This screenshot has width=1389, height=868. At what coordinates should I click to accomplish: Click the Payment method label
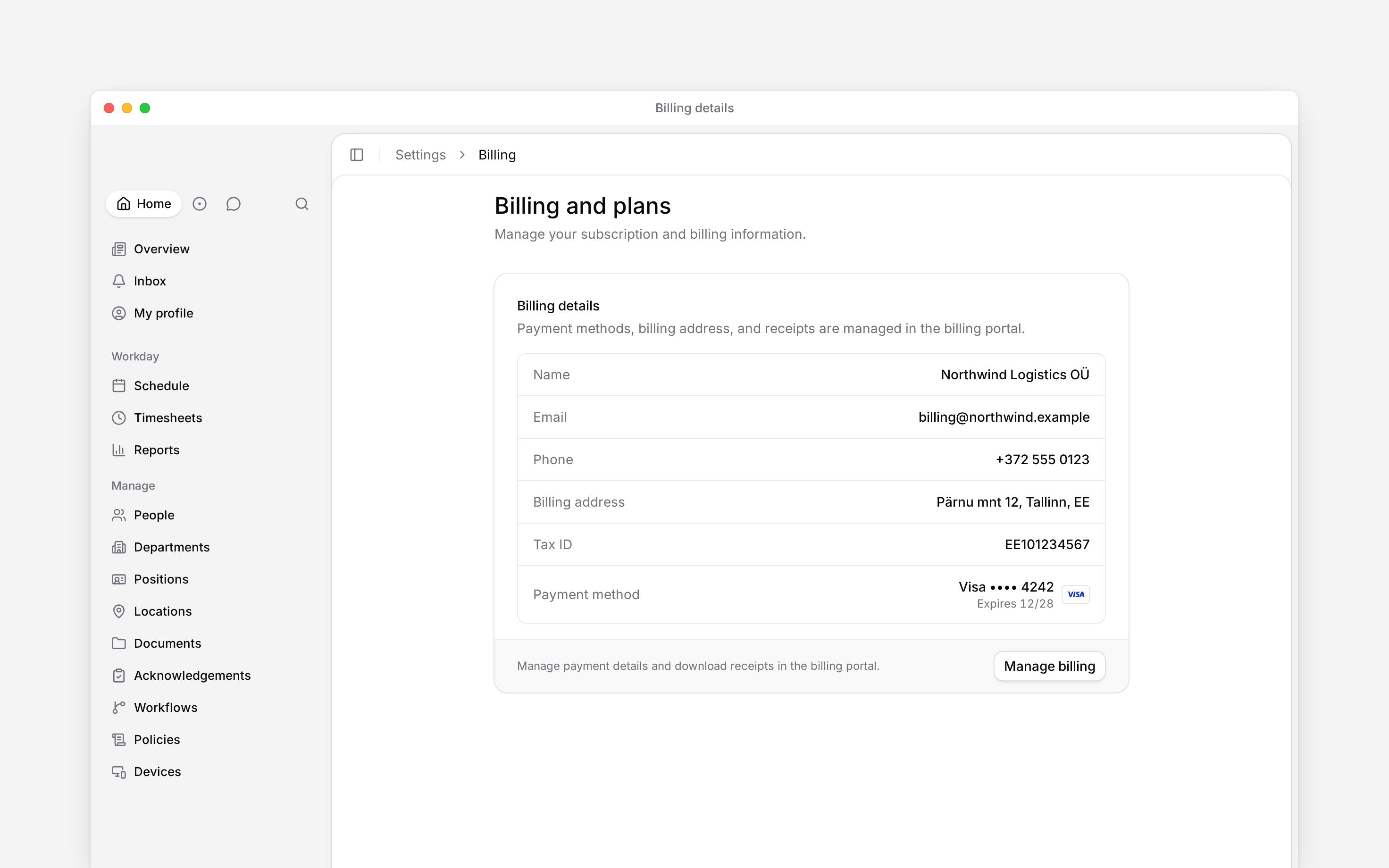(586, 595)
